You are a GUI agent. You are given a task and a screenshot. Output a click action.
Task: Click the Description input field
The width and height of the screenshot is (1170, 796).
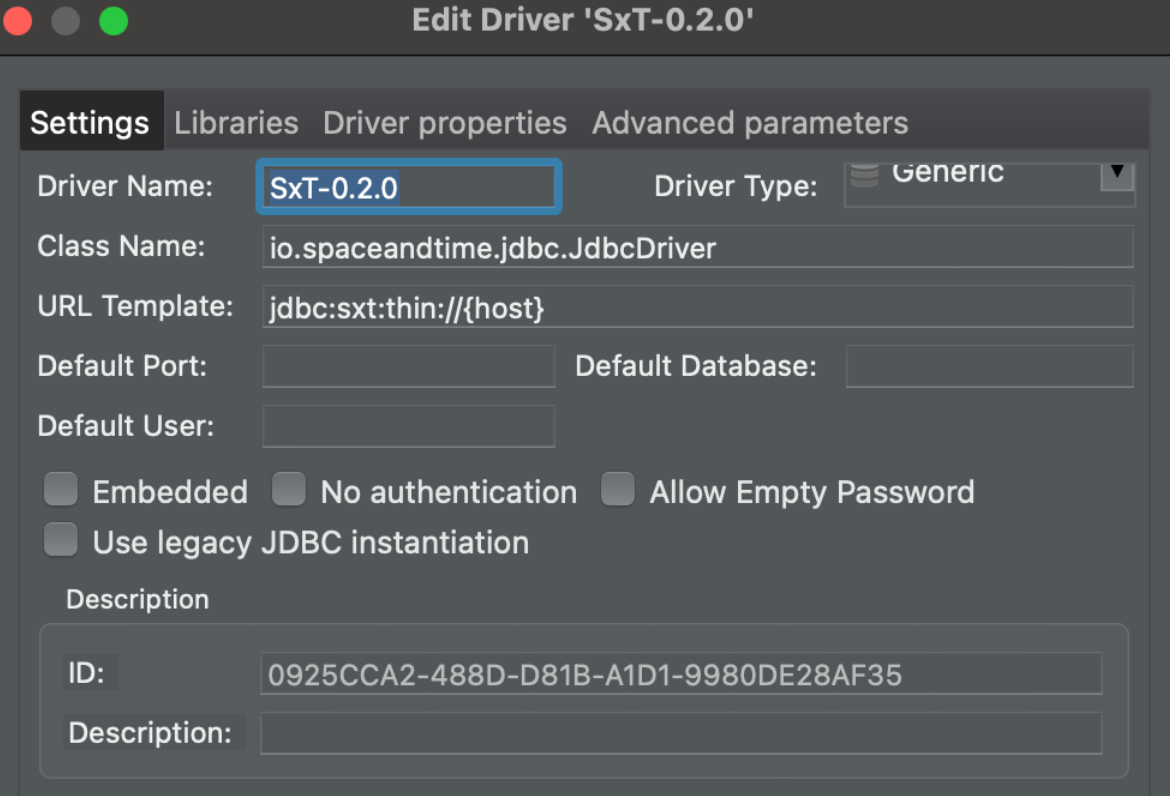tap(681, 733)
